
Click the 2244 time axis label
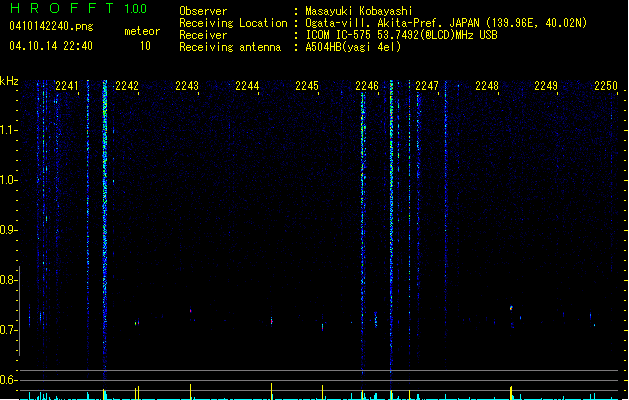tap(247, 86)
